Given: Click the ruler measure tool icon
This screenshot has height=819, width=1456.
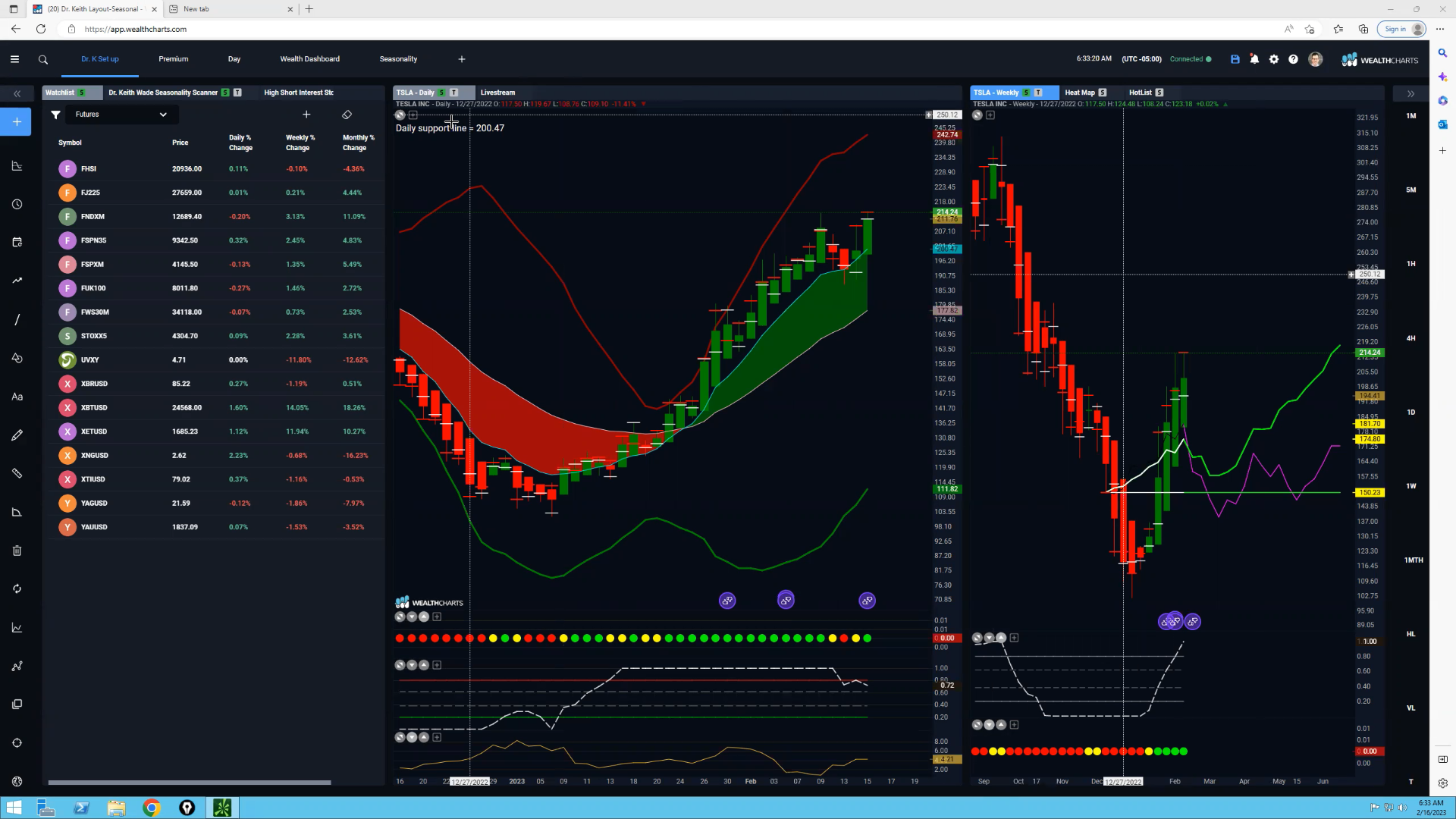Looking at the screenshot, I should coord(17,473).
